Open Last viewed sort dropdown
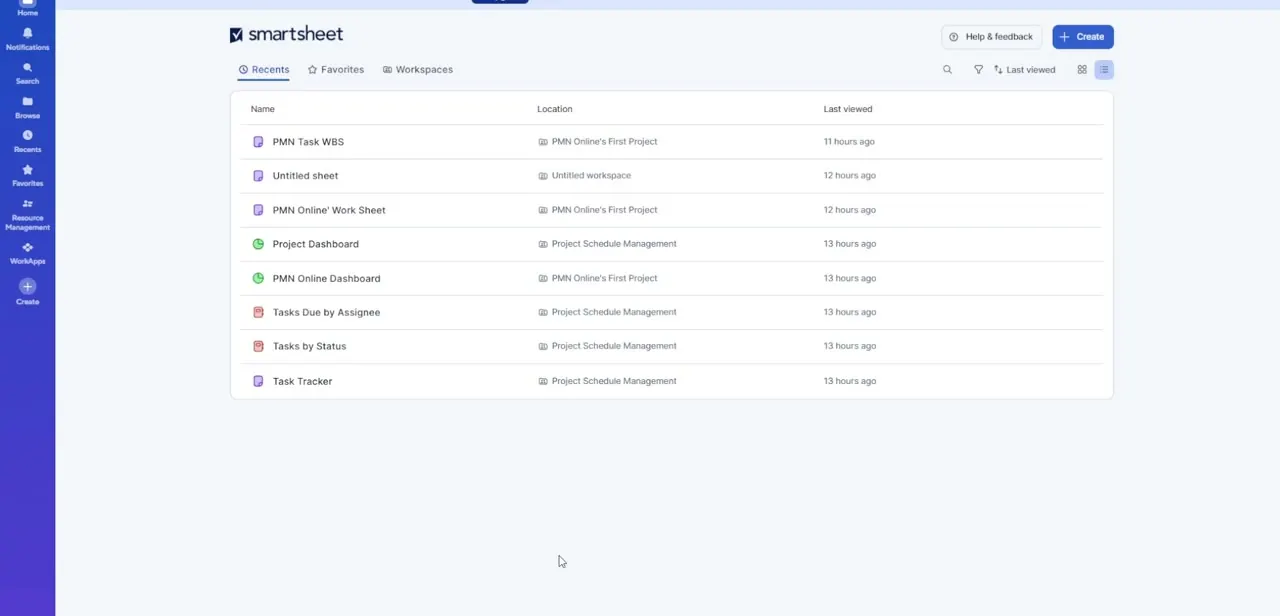 [x=1024, y=70]
